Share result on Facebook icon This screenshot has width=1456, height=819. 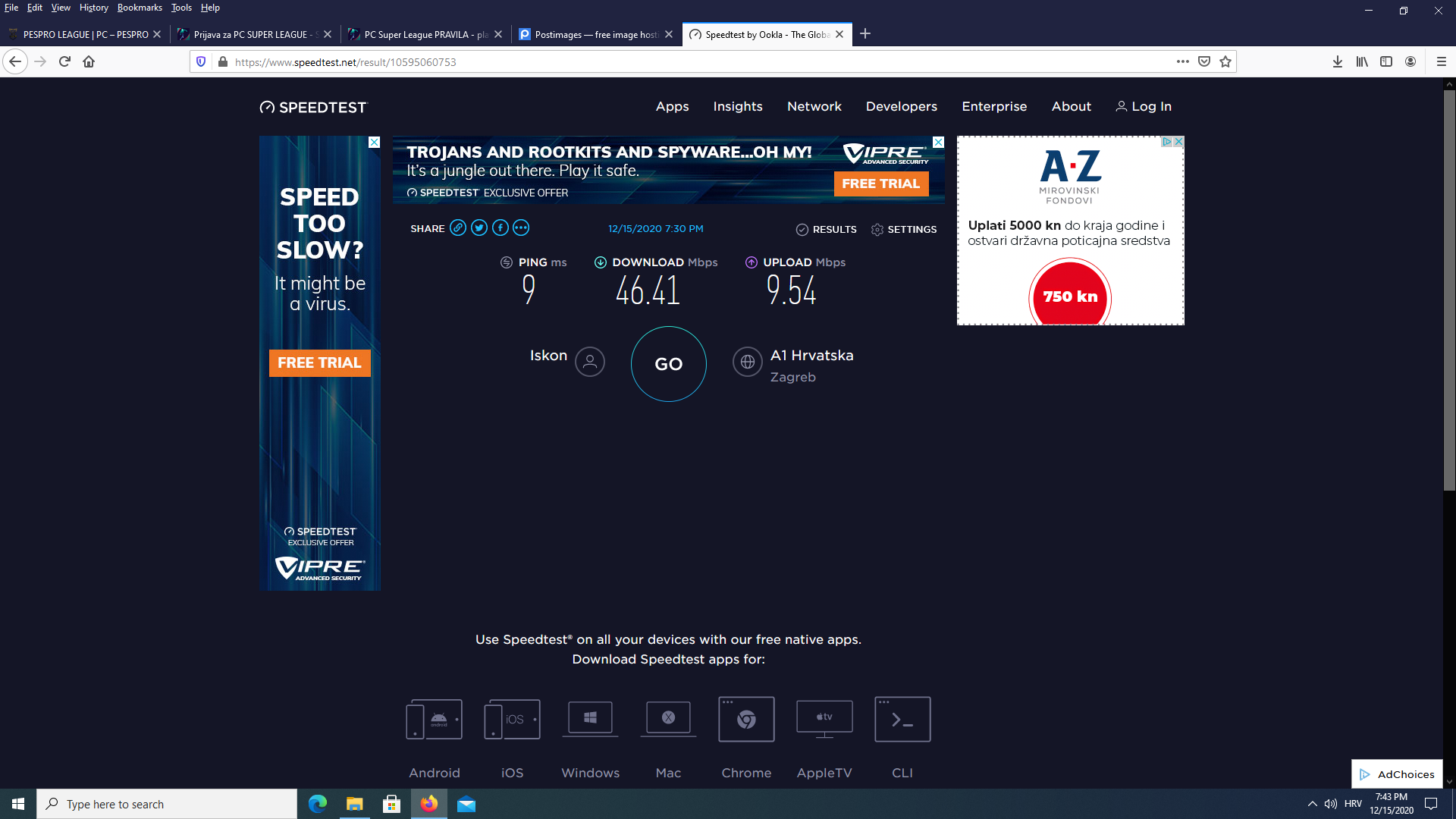tap(500, 228)
